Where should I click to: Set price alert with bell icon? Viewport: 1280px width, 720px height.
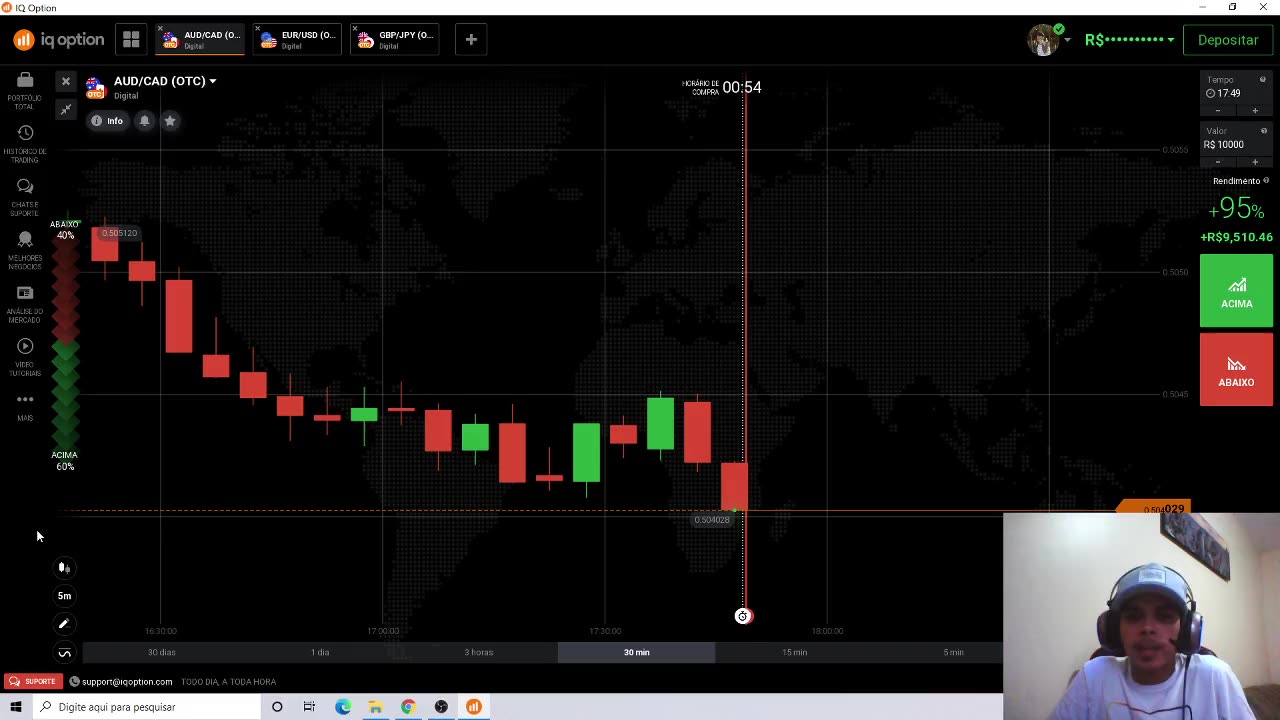145,121
